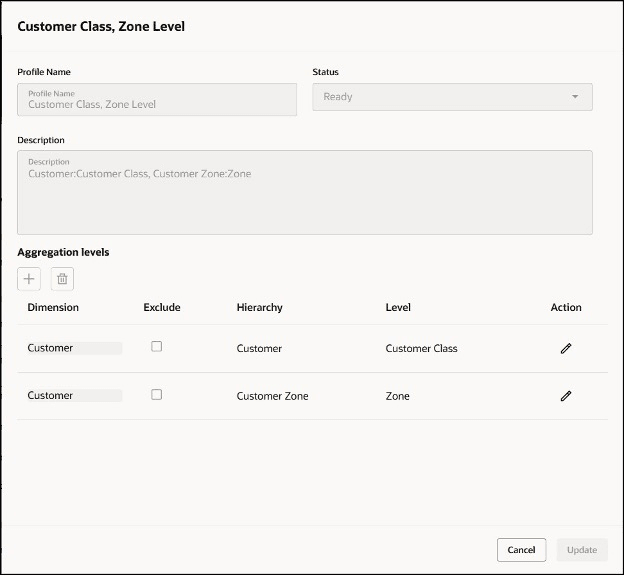
Task: Add a new aggregation level with plus icon
Action: pyautogui.click(x=29, y=279)
